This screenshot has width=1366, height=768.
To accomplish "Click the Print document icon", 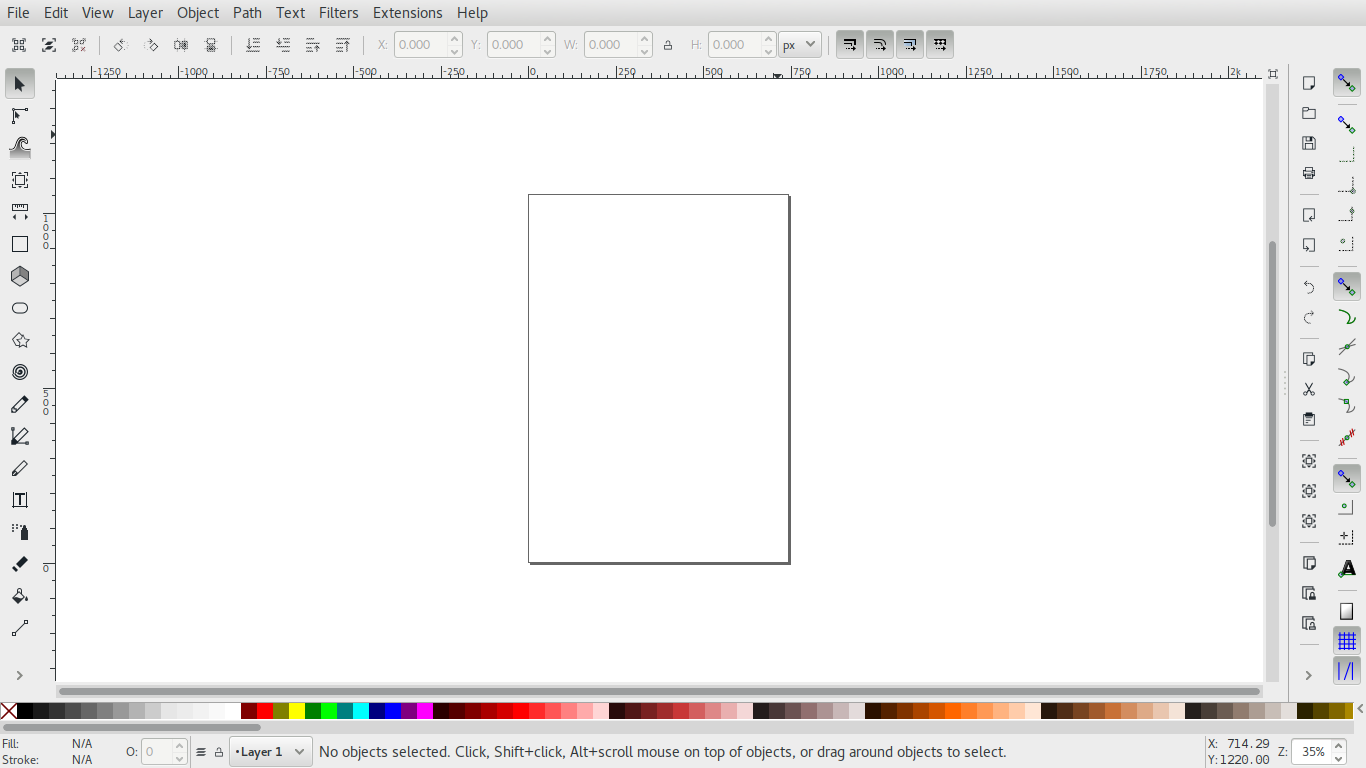I will (x=1309, y=173).
